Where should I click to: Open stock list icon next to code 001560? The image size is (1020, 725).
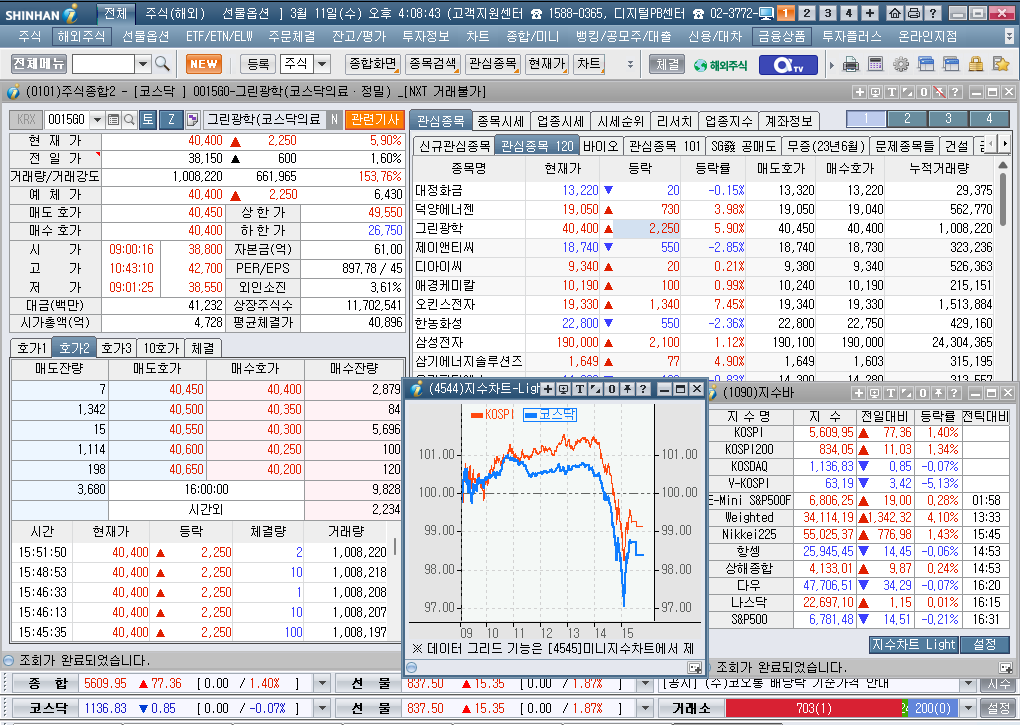[x=113, y=120]
